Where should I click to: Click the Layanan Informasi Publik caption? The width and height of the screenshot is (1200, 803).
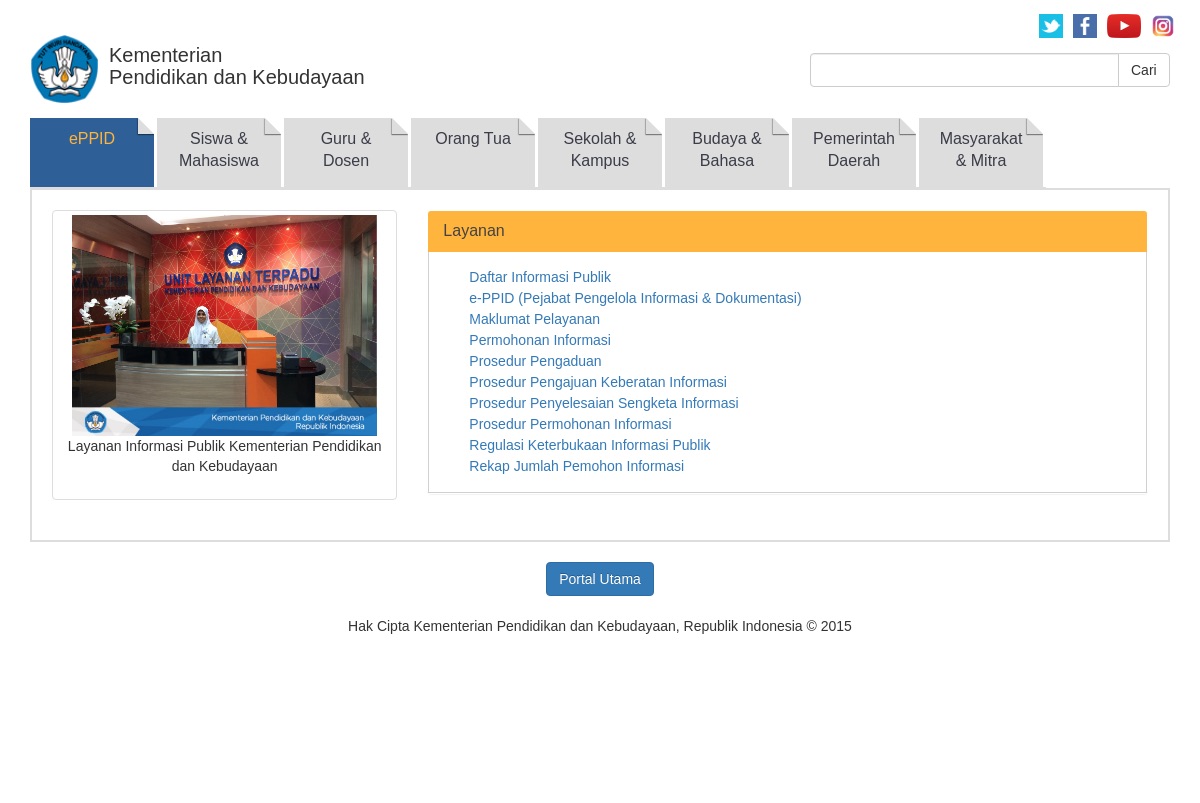point(224,456)
